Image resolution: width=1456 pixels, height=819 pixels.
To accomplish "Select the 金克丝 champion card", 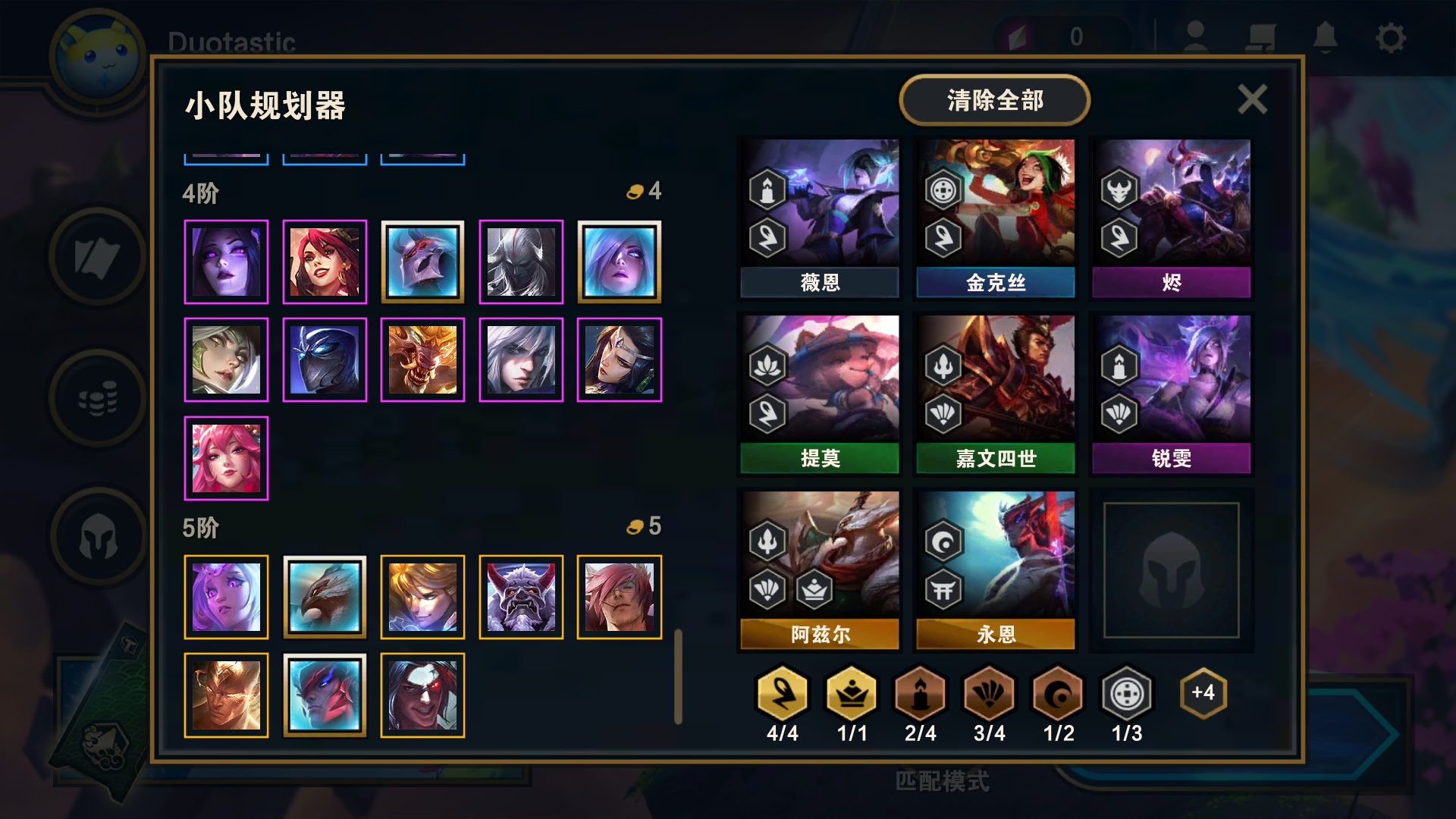I will click(996, 218).
